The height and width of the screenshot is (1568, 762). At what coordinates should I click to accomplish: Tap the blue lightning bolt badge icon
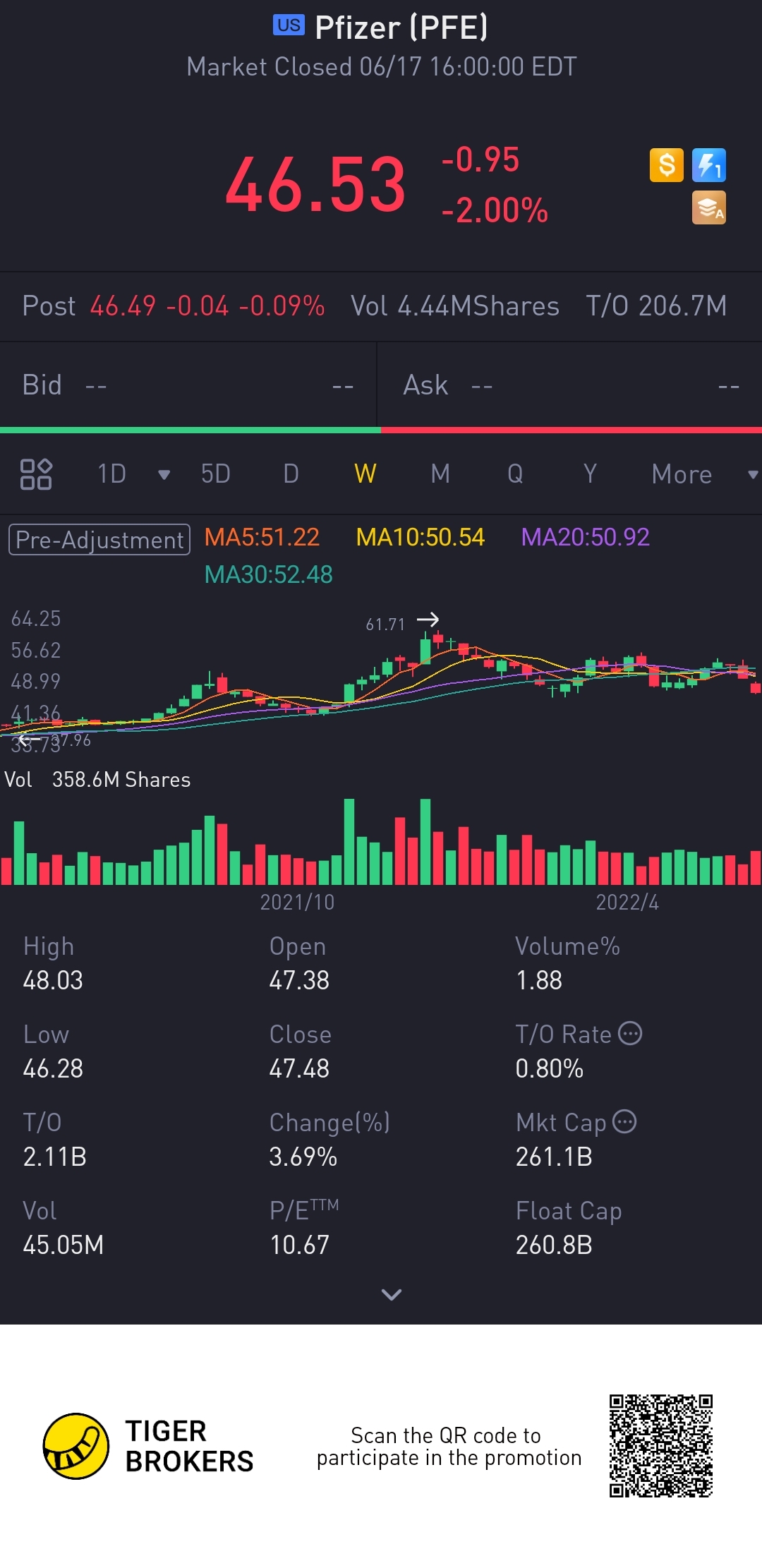[708, 166]
